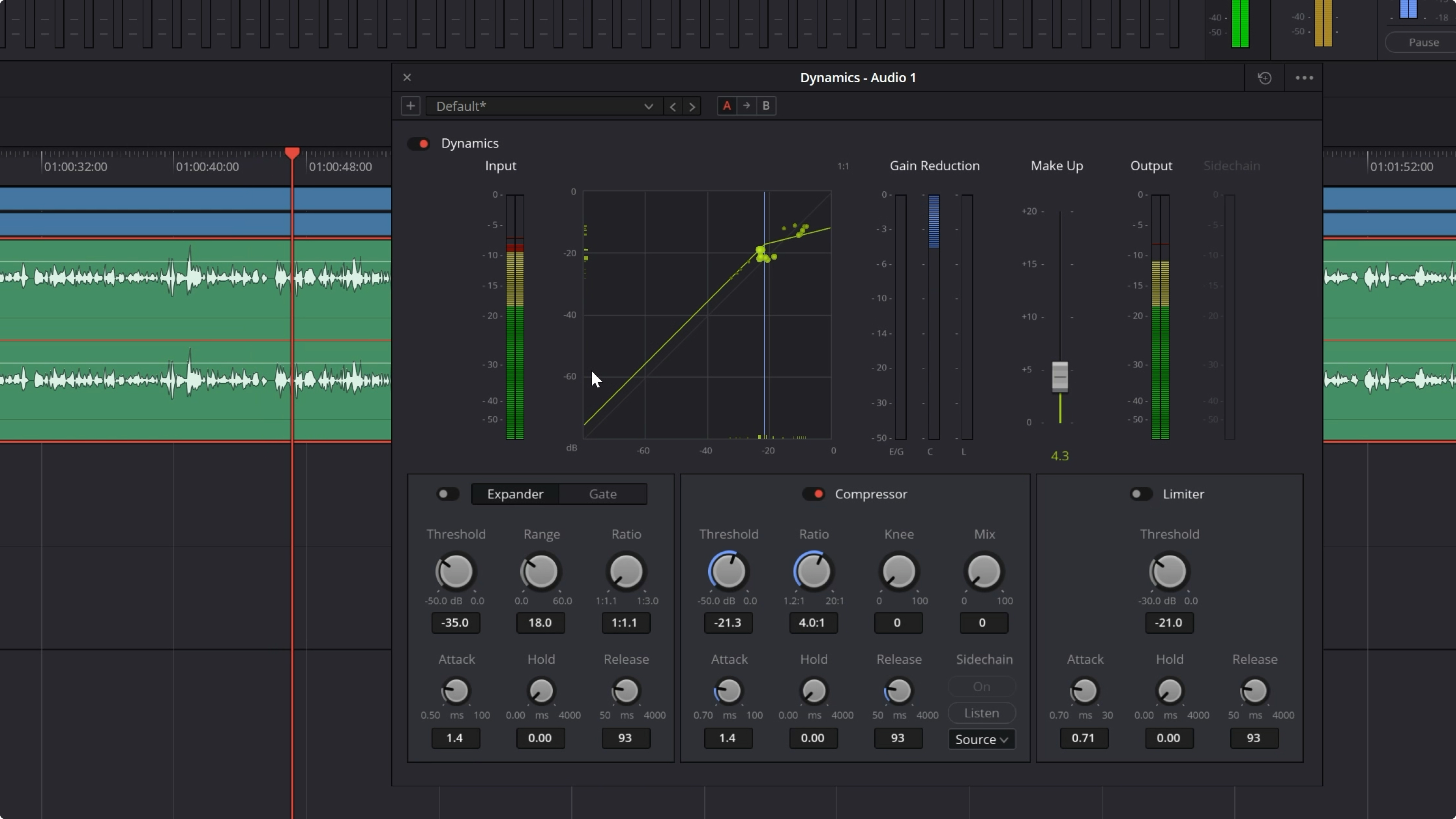Reset the Dynamics settings
Image resolution: width=1456 pixels, height=819 pixels.
pos(1265,77)
